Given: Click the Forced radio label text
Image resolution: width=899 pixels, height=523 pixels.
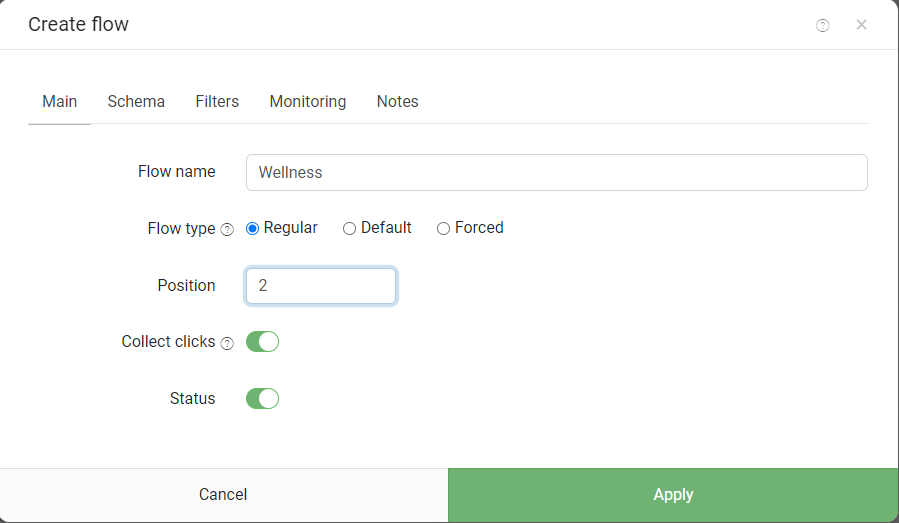Looking at the screenshot, I should pos(479,228).
